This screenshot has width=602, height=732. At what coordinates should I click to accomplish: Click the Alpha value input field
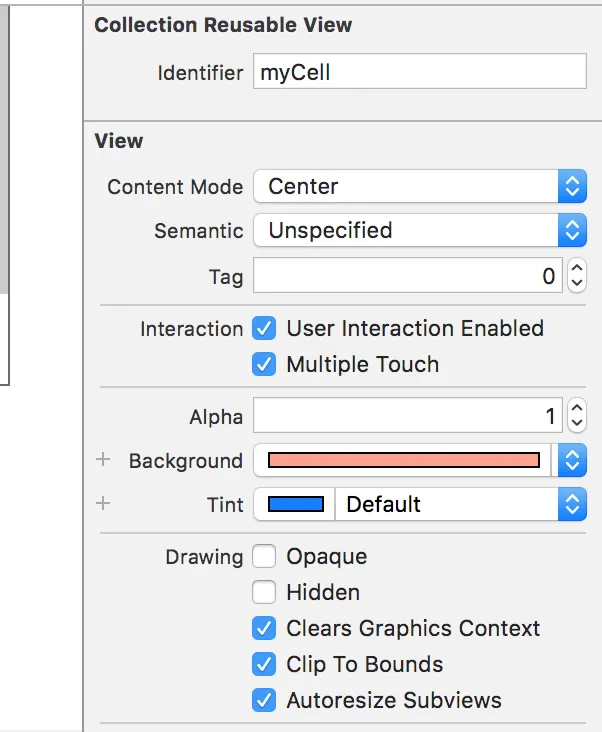[408, 415]
